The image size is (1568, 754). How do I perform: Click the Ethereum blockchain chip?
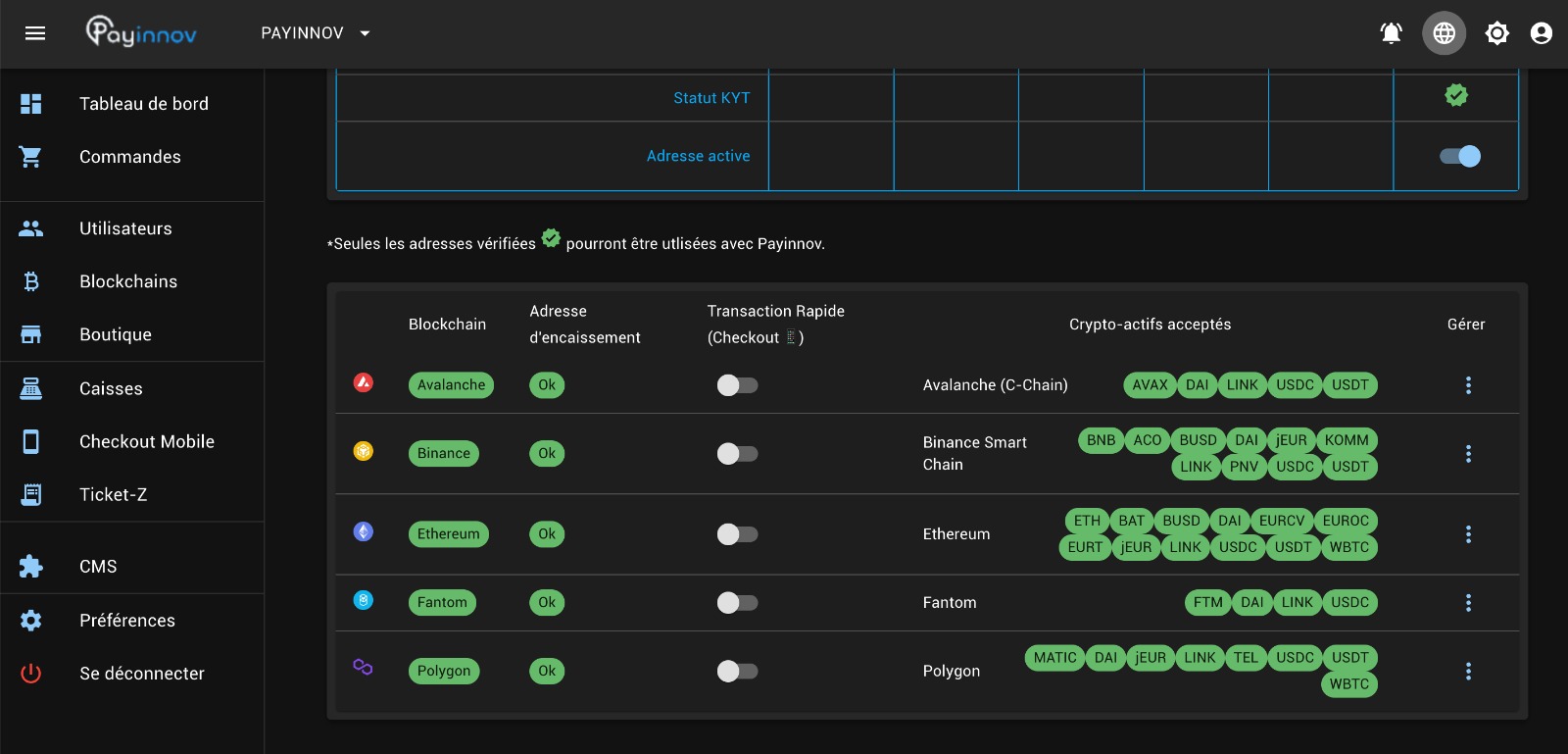click(449, 534)
